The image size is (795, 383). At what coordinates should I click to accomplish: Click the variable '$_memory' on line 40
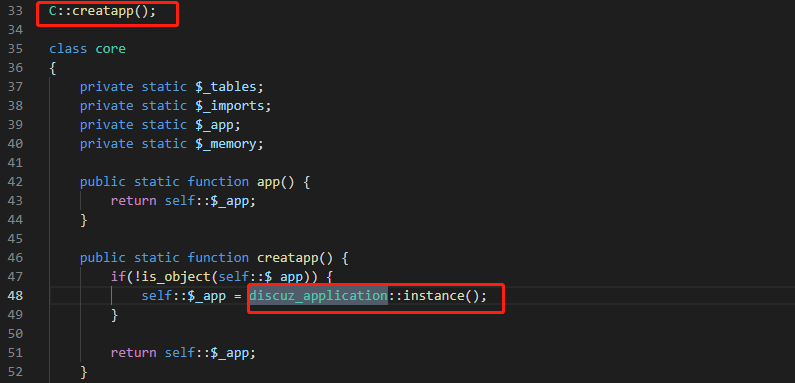pos(226,144)
